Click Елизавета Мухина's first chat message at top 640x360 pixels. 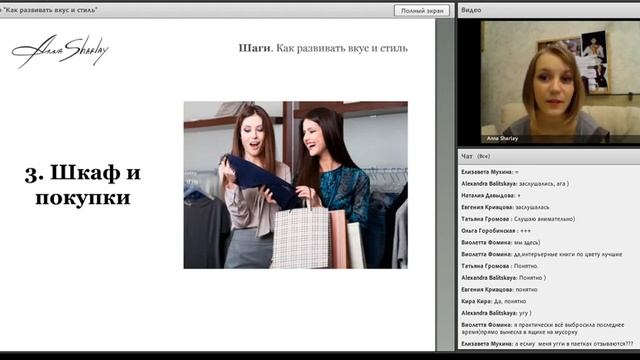coord(490,172)
